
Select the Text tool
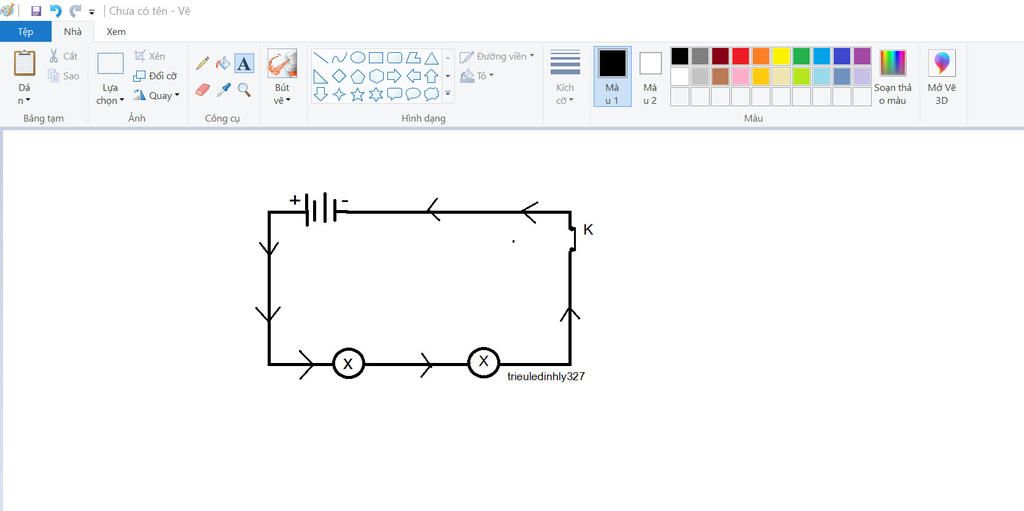244,63
